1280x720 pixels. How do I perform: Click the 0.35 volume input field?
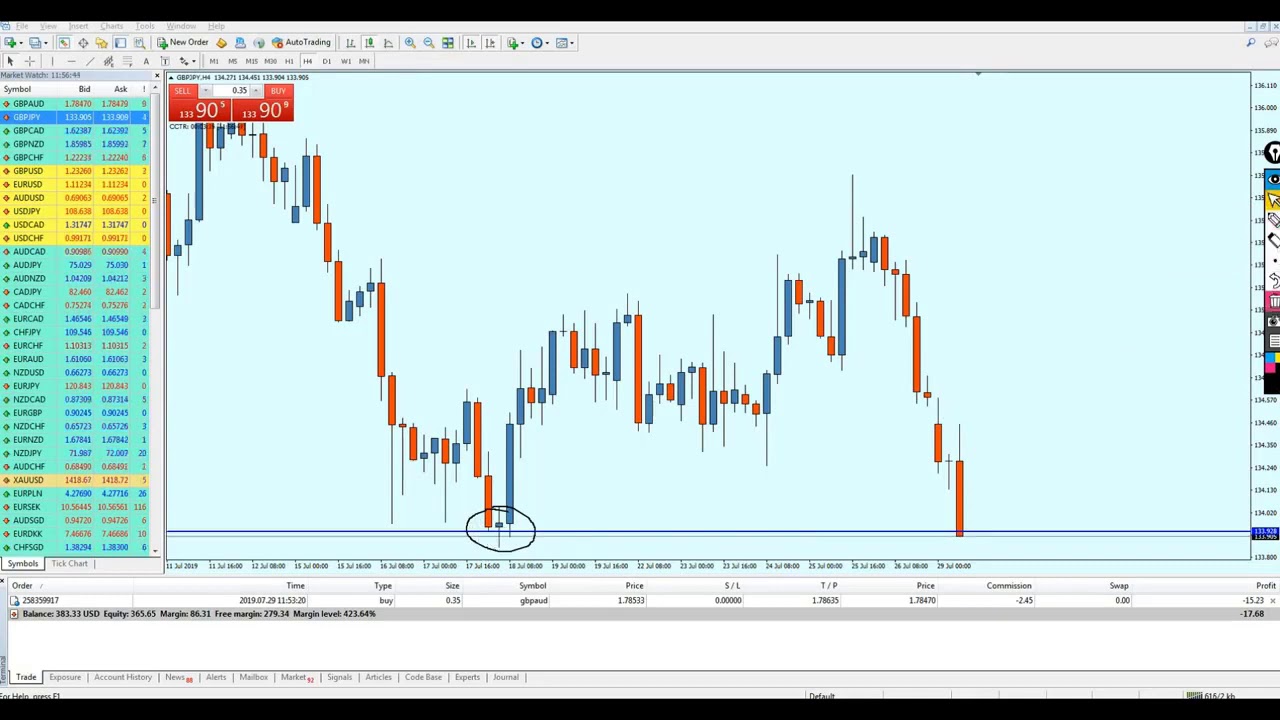point(231,90)
